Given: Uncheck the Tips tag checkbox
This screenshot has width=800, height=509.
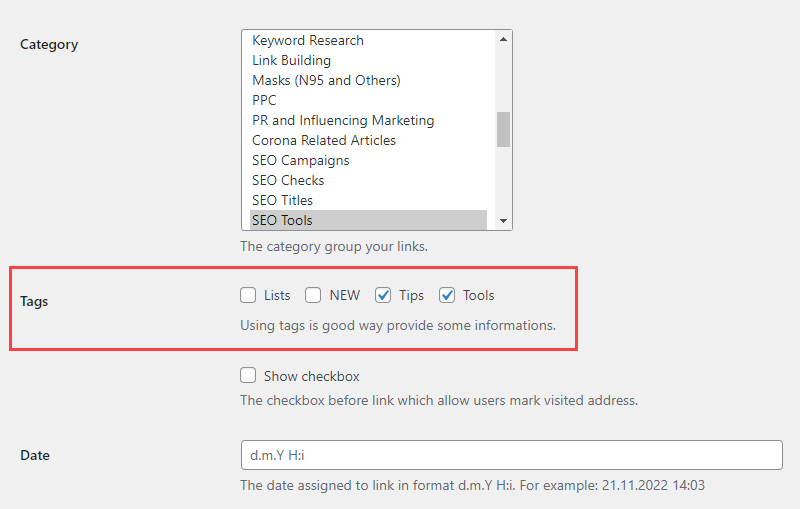Looking at the screenshot, I should coord(383,295).
